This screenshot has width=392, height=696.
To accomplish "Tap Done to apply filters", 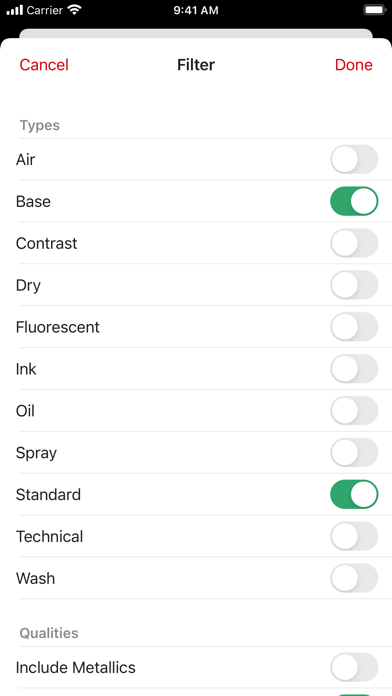I will pyautogui.click(x=353, y=65).
